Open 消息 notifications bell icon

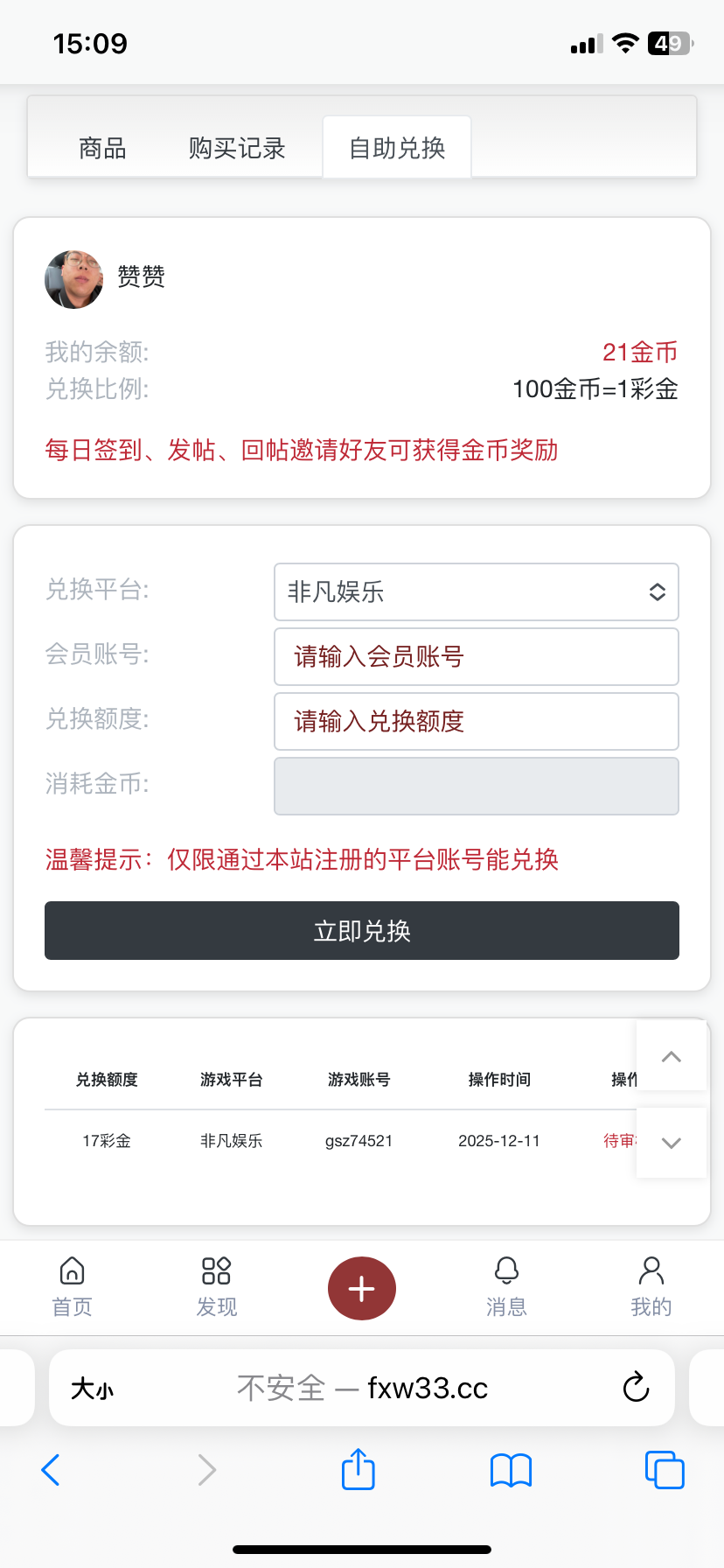506,1270
